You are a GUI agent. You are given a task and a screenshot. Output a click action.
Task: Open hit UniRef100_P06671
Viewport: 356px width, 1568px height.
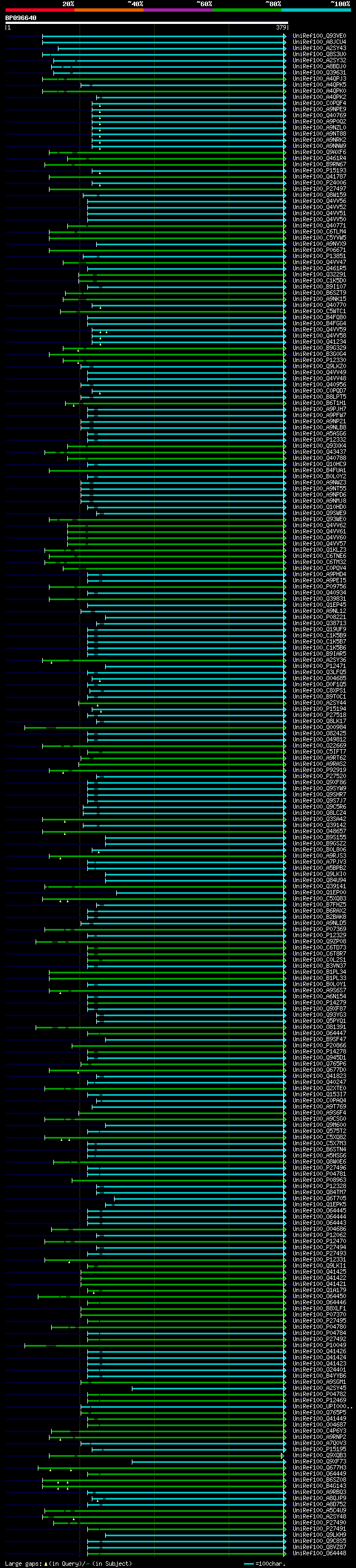pyautogui.click(x=319, y=250)
